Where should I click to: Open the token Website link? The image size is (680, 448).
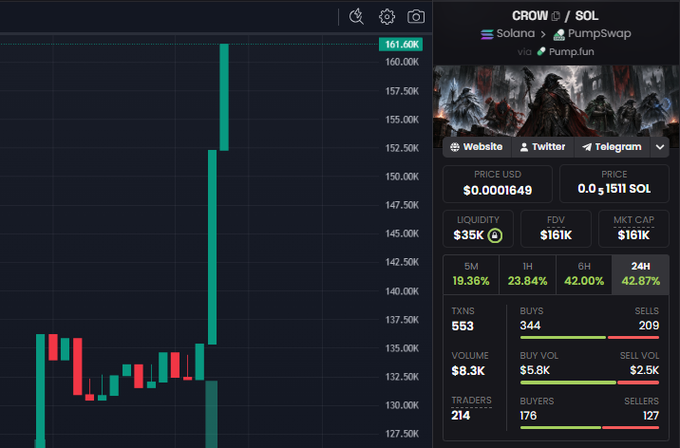[x=477, y=147]
